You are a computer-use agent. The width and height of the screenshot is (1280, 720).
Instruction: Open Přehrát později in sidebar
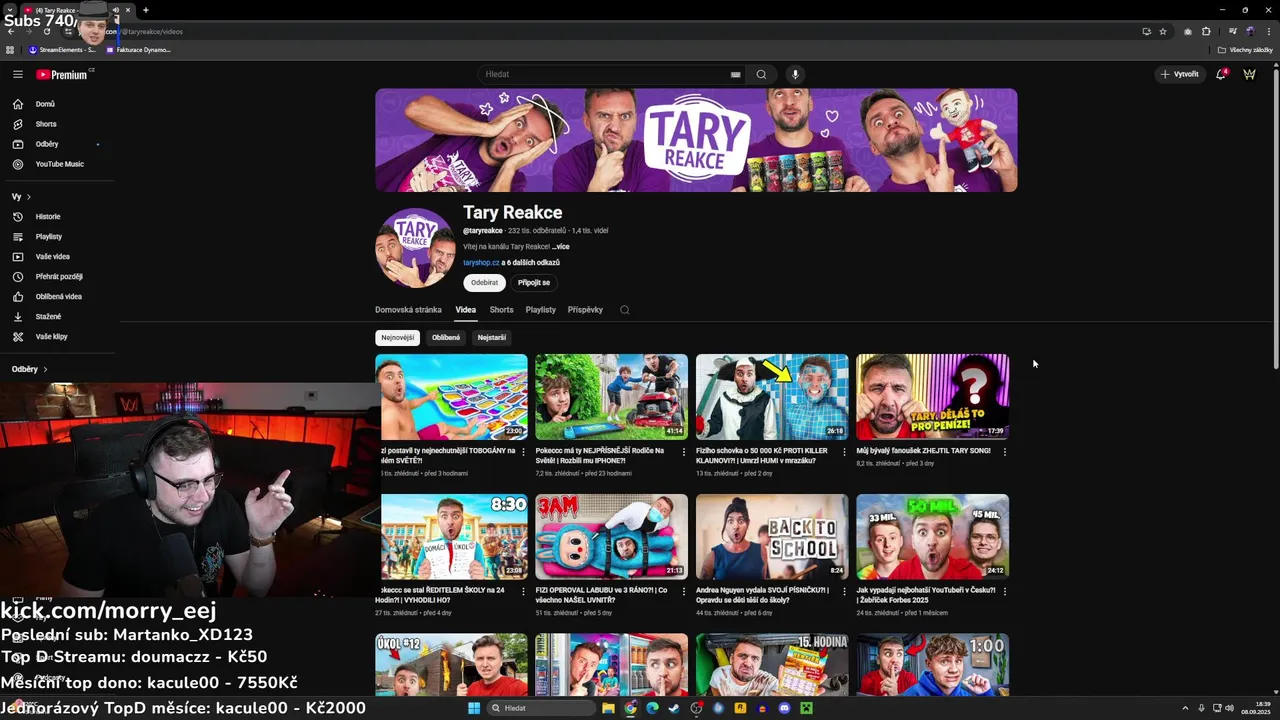click(57, 276)
